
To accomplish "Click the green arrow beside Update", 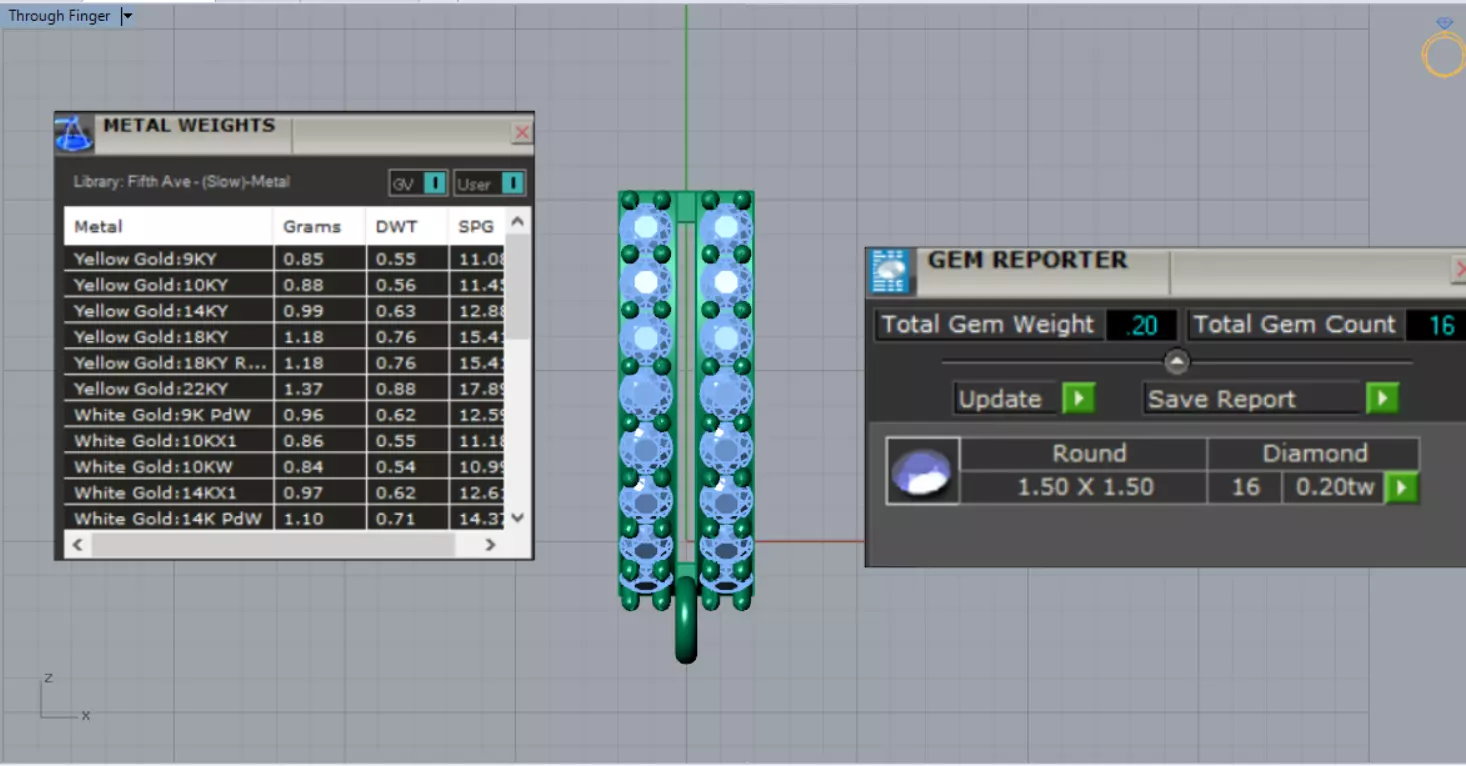I will [x=1078, y=399].
